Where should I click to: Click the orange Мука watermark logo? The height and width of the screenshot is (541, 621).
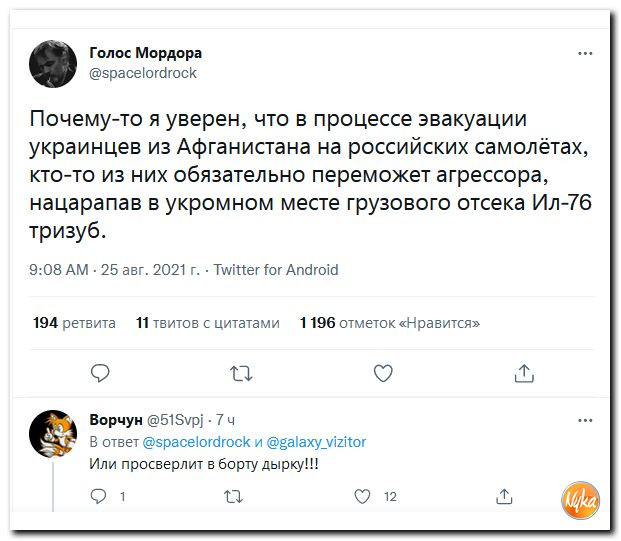point(581,496)
